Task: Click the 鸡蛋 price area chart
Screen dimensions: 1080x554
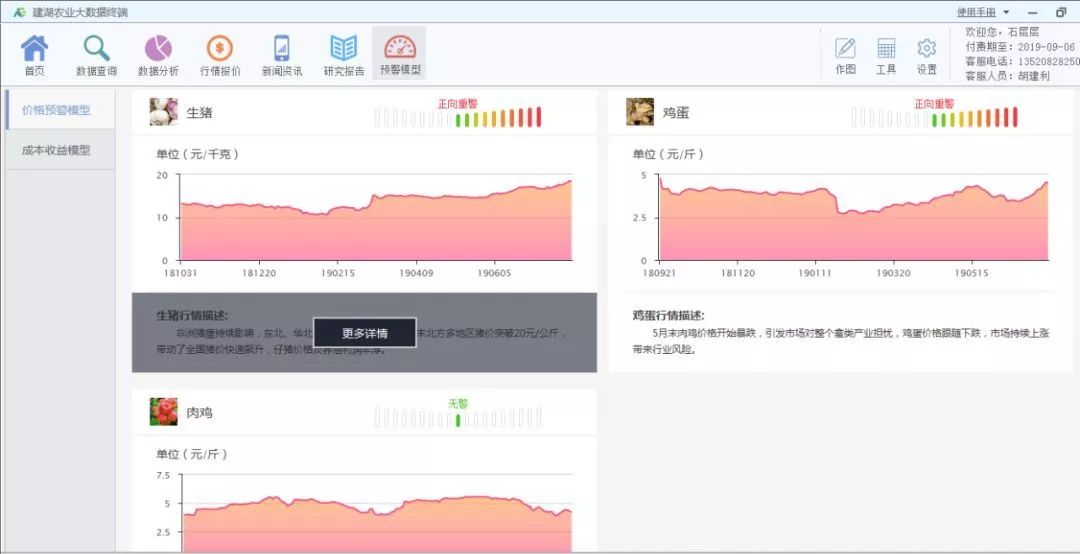Action: [x=853, y=218]
